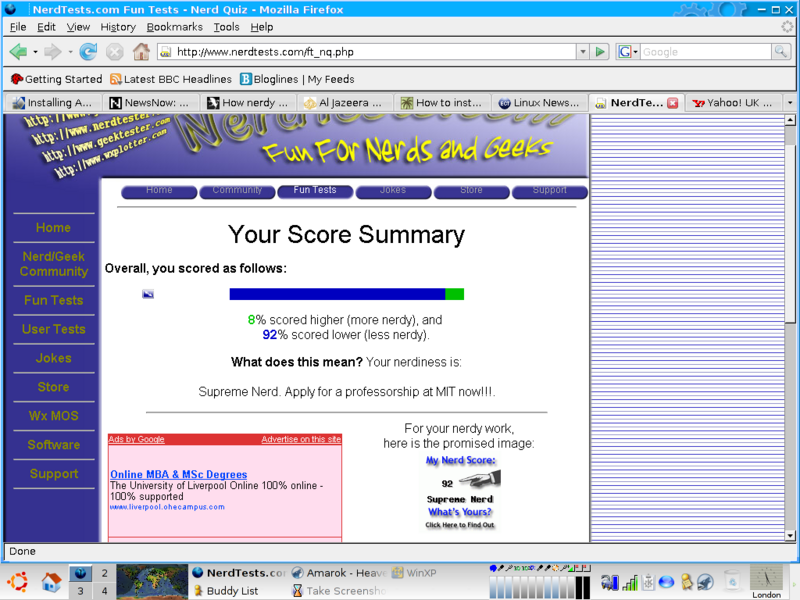Switch to workspace 3 in the pager
This screenshot has width=800, height=600.
(80, 591)
